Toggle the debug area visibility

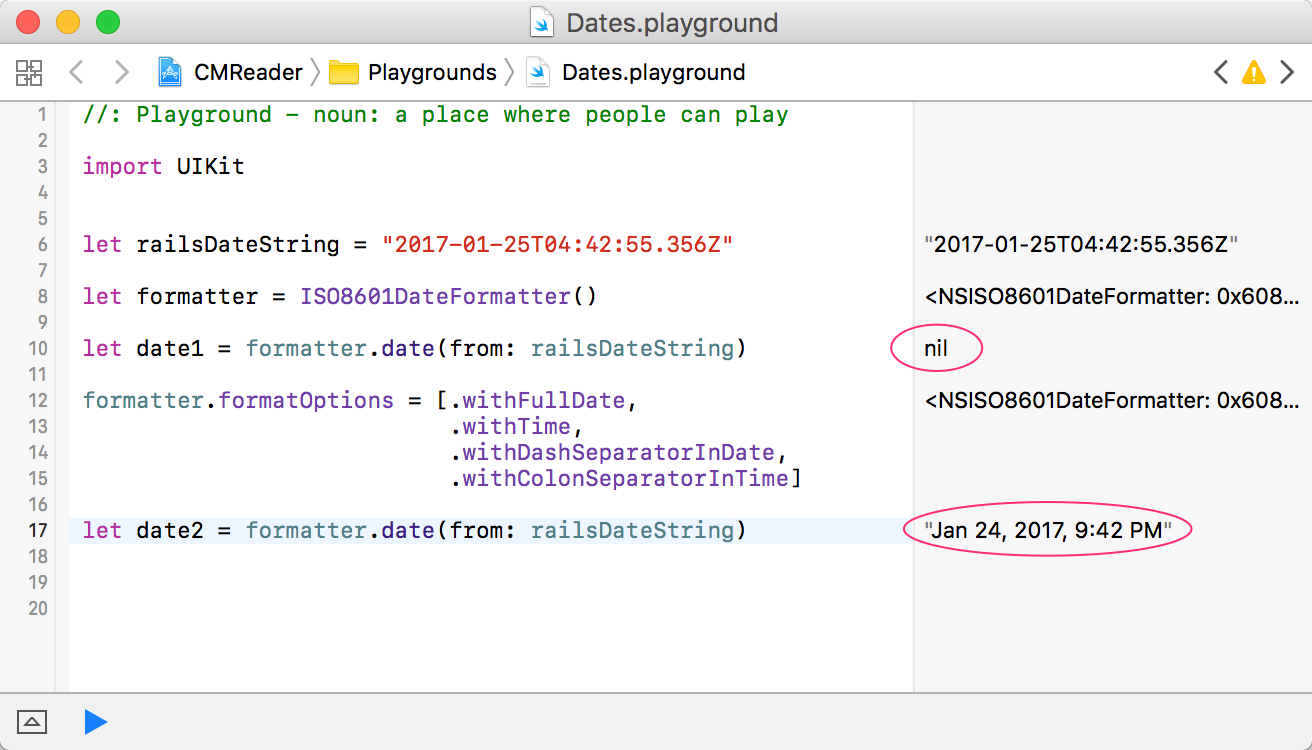click(31, 721)
